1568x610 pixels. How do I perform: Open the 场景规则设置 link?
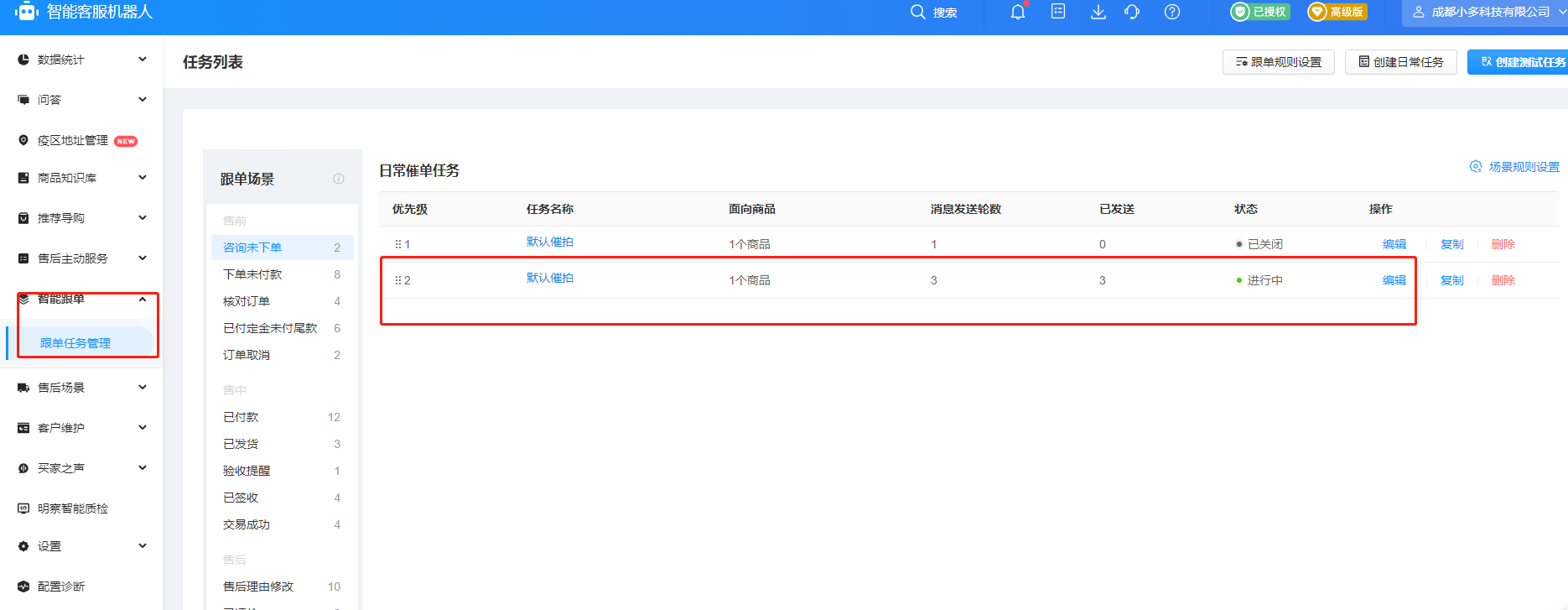tap(1524, 167)
